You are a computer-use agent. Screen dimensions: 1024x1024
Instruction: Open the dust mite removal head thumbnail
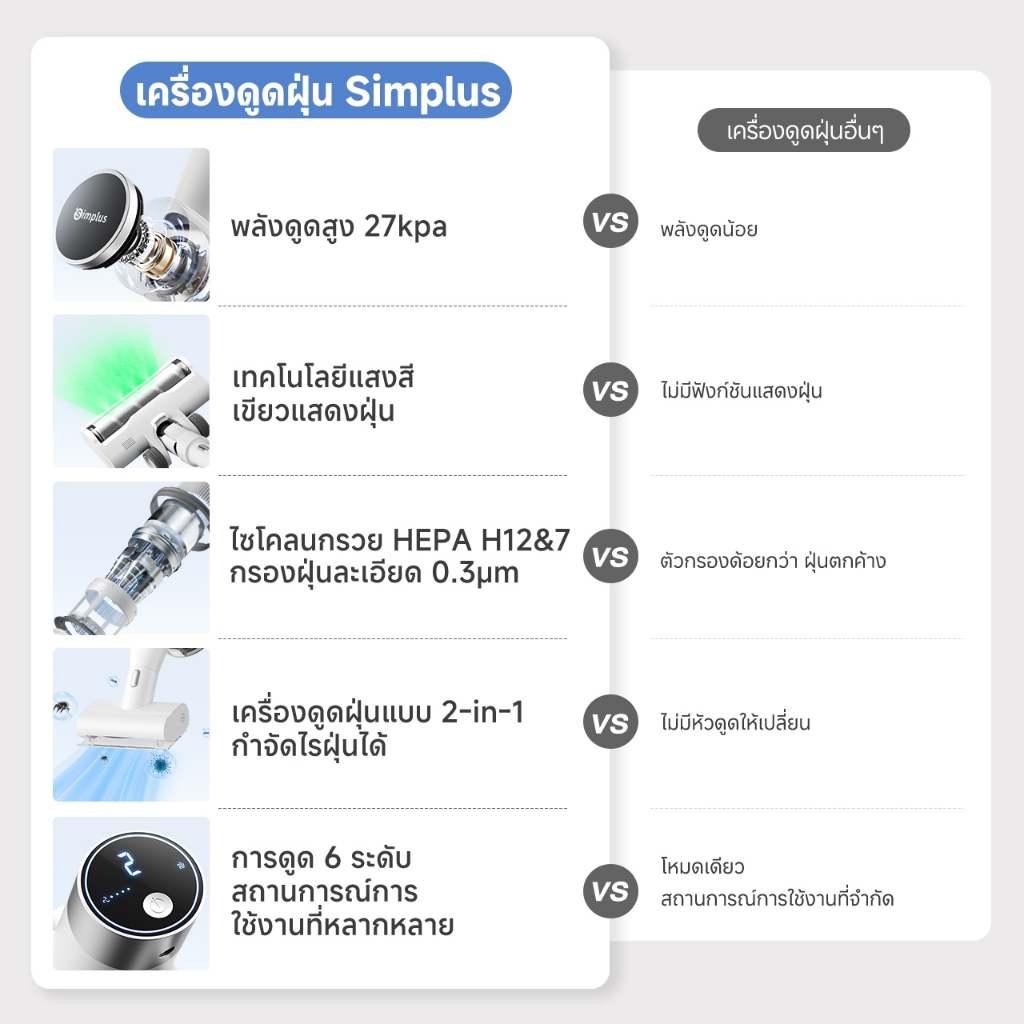tap(131, 725)
